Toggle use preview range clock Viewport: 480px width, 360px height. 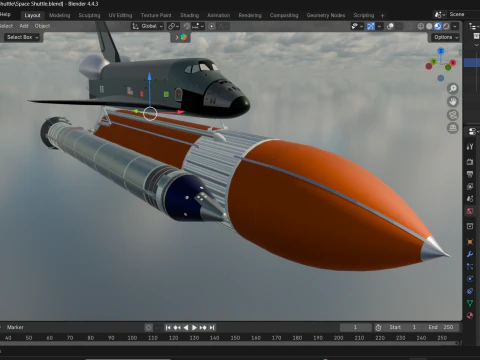tap(378, 328)
